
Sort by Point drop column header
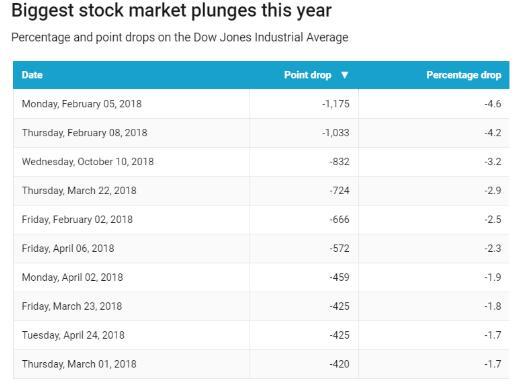pos(307,75)
